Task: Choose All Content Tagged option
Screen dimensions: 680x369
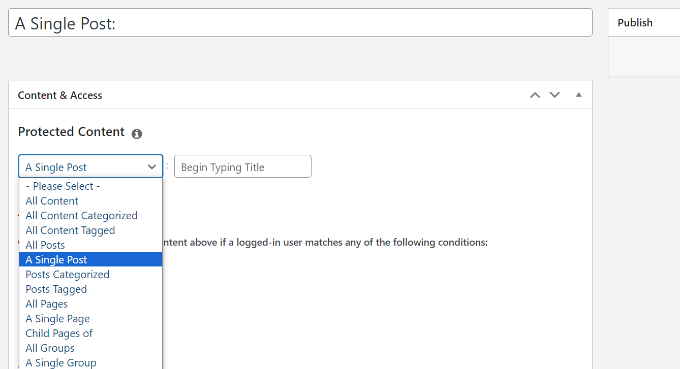Action: [91, 230]
